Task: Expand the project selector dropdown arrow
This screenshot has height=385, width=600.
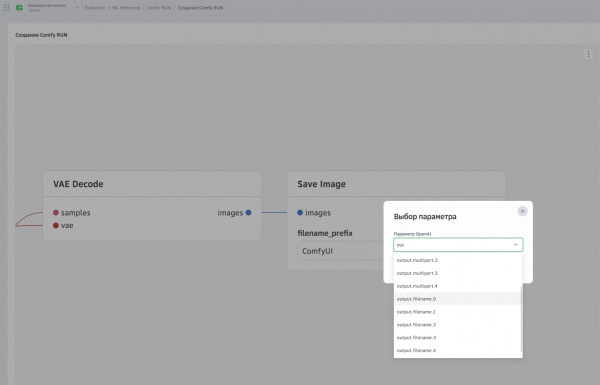Action: tap(77, 8)
